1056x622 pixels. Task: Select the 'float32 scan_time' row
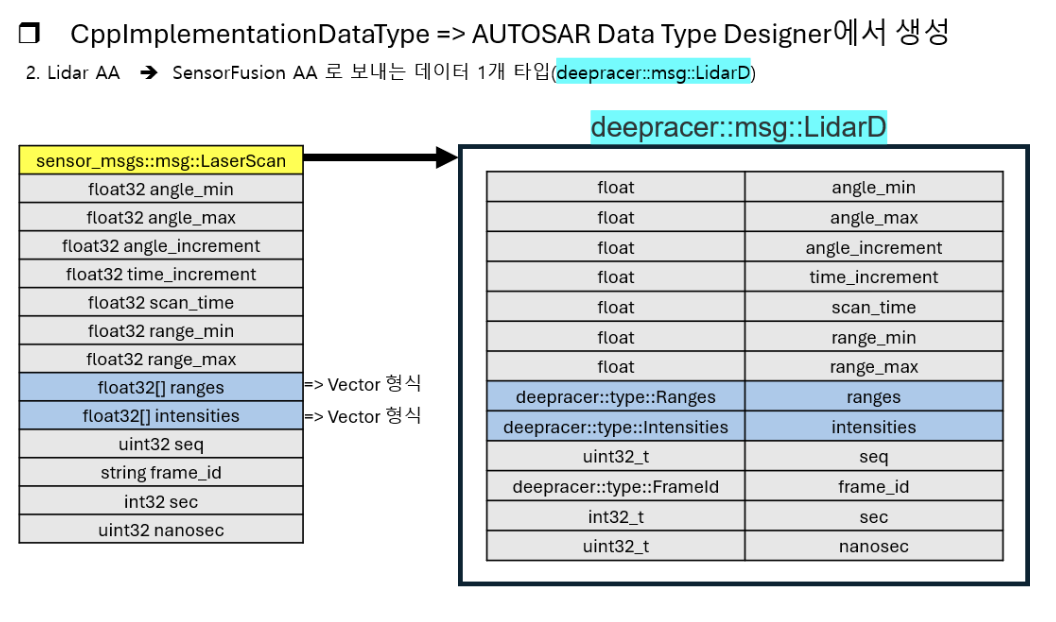click(x=161, y=302)
